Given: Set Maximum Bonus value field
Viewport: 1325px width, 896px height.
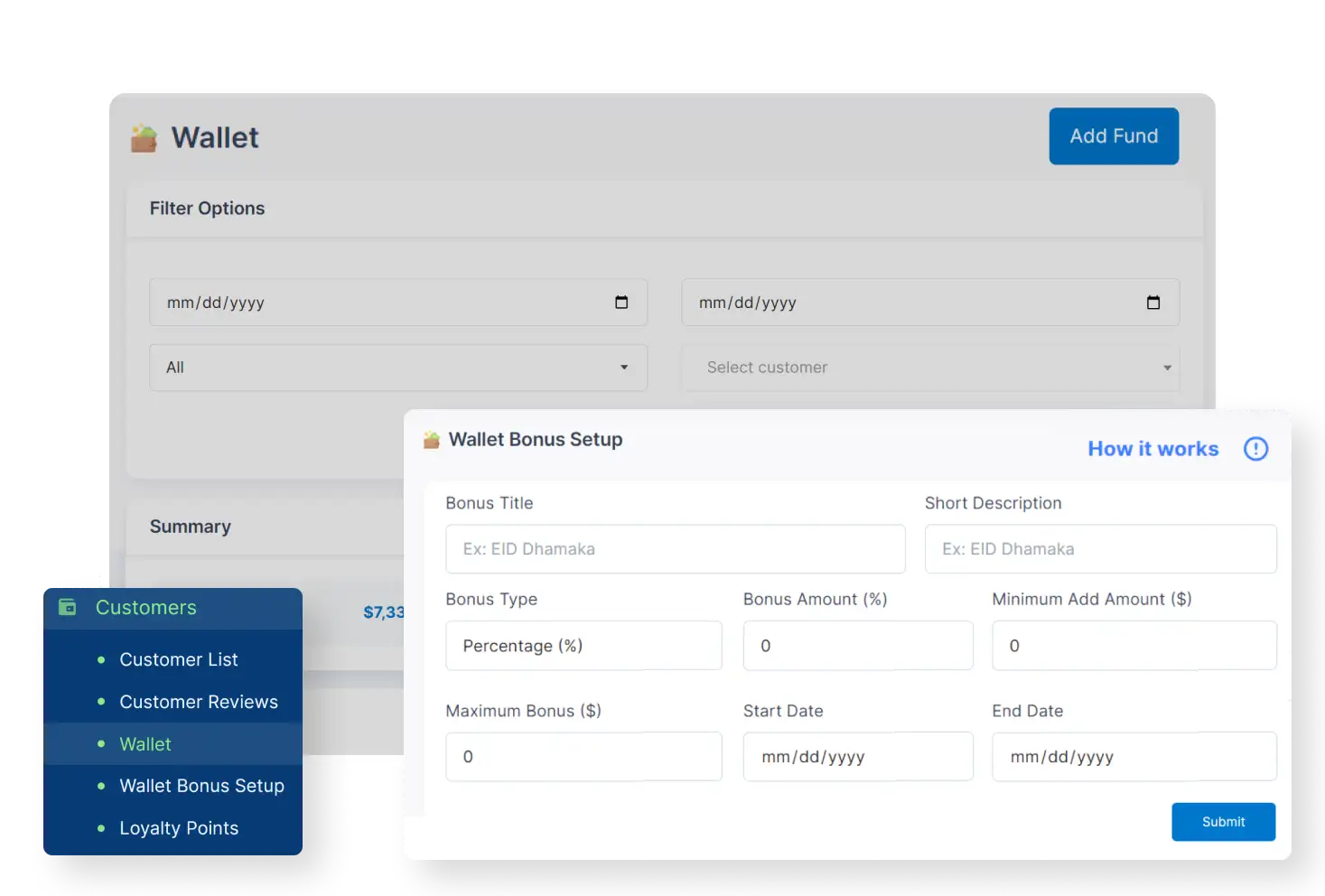Looking at the screenshot, I should pyautogui.click(x=583, y=756).
